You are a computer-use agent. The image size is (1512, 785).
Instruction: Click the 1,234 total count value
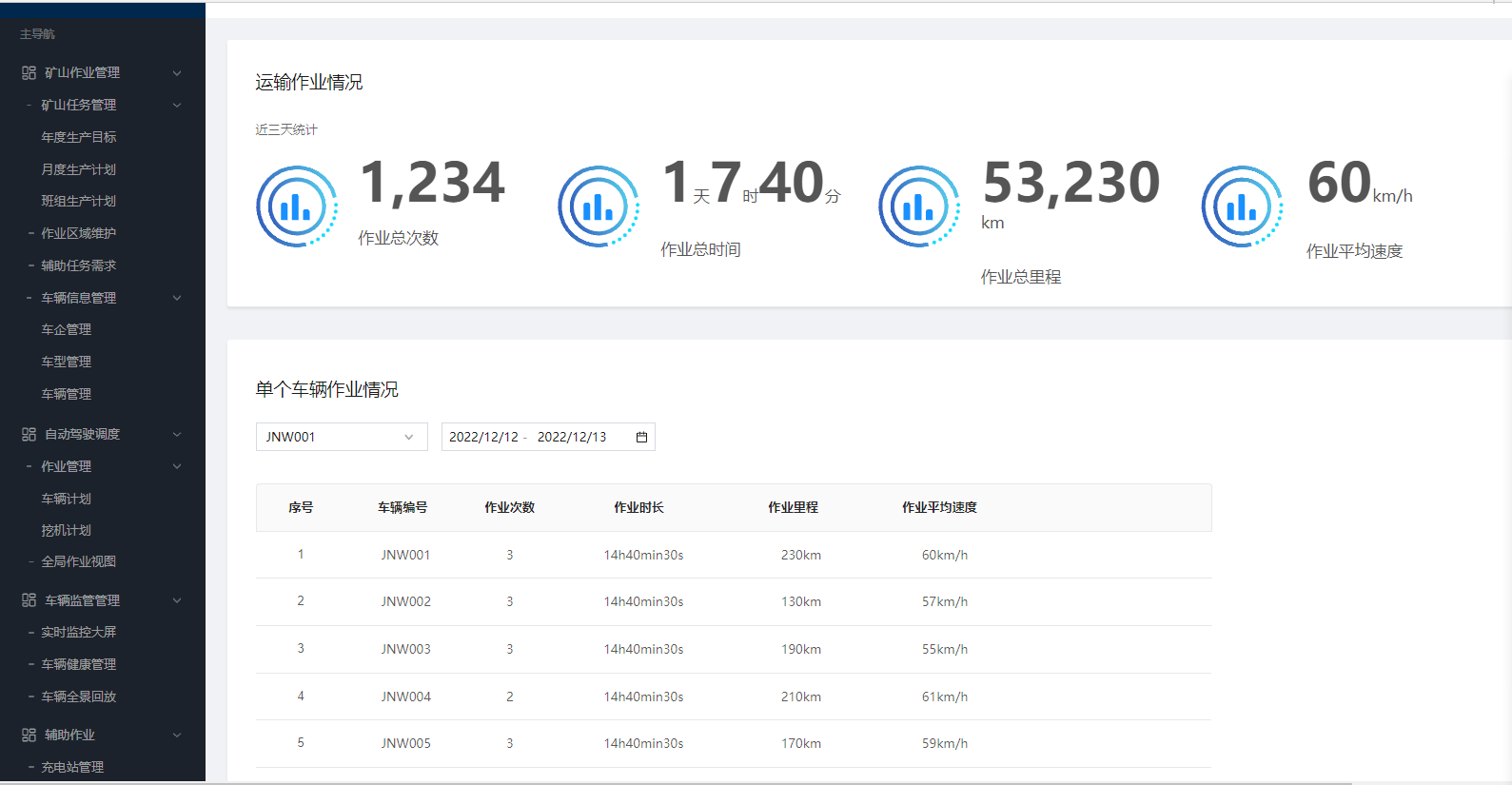click(432, 183)
